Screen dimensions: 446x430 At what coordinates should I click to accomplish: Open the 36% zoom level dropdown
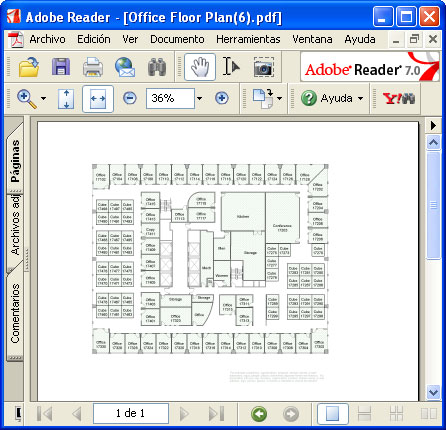(199, 98)
